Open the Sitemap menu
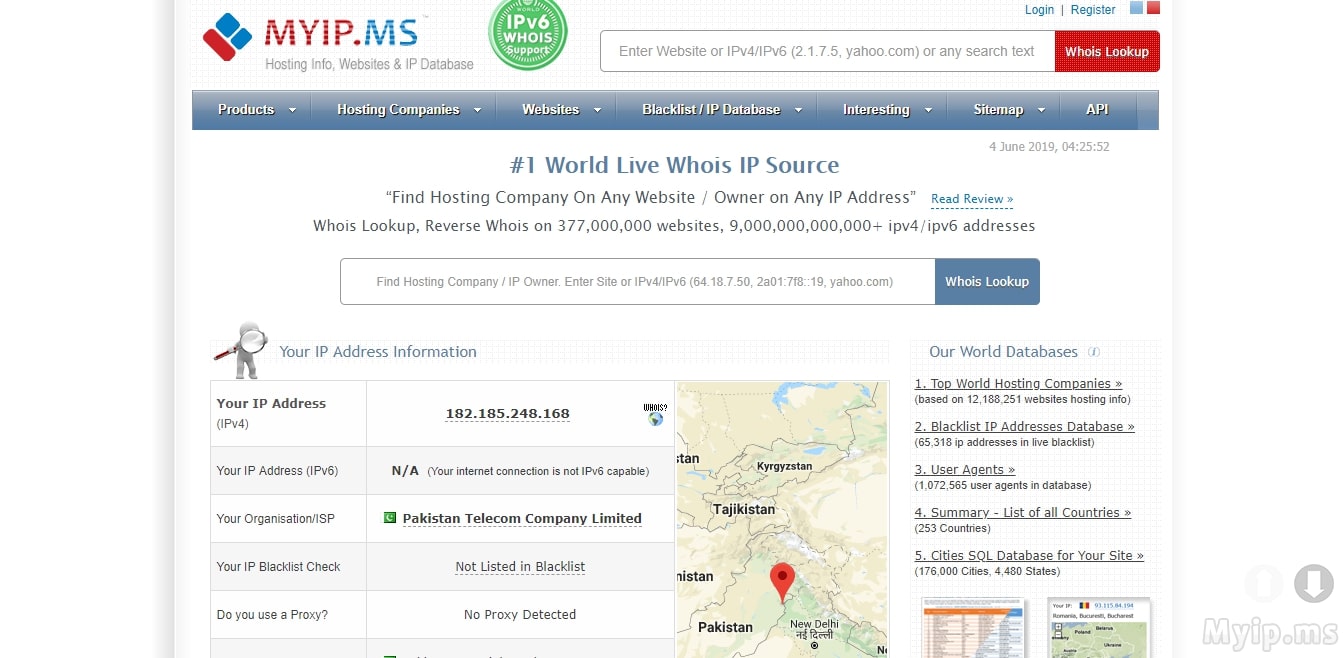Viewport: 1343px width, 658px height. point(998,110)
